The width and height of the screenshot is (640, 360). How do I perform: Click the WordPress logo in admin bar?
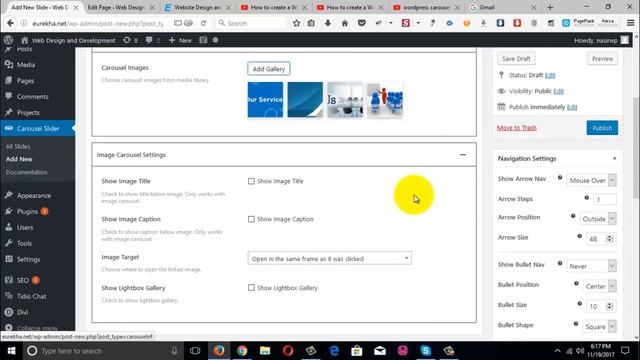click(8, 40)
